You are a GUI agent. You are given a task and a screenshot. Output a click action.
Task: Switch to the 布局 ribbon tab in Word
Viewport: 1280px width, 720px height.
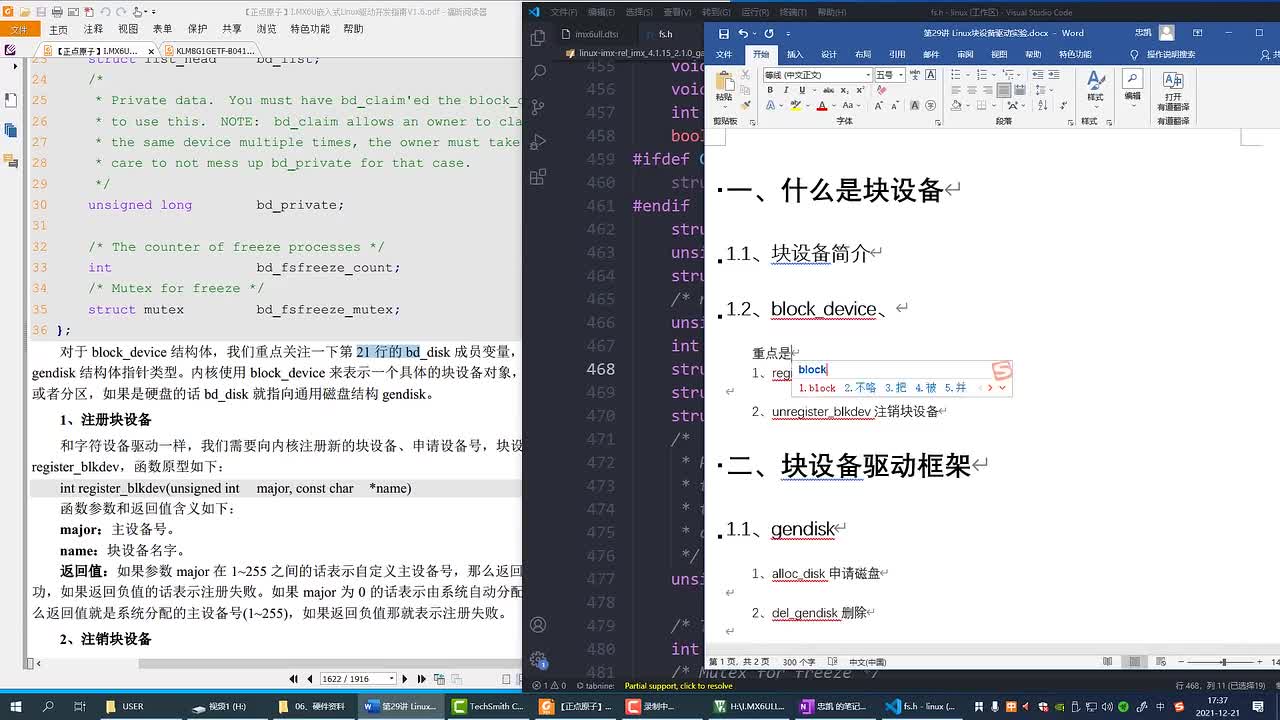point(862,55)
